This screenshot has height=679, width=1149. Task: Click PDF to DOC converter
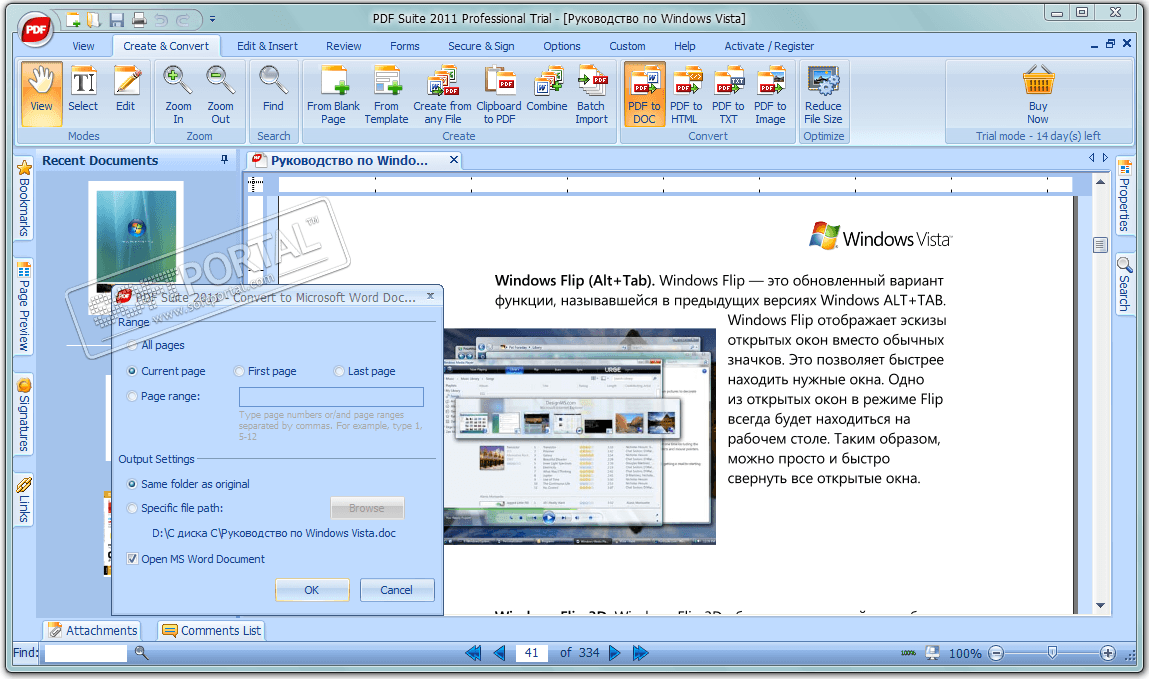tap(644, 93)
